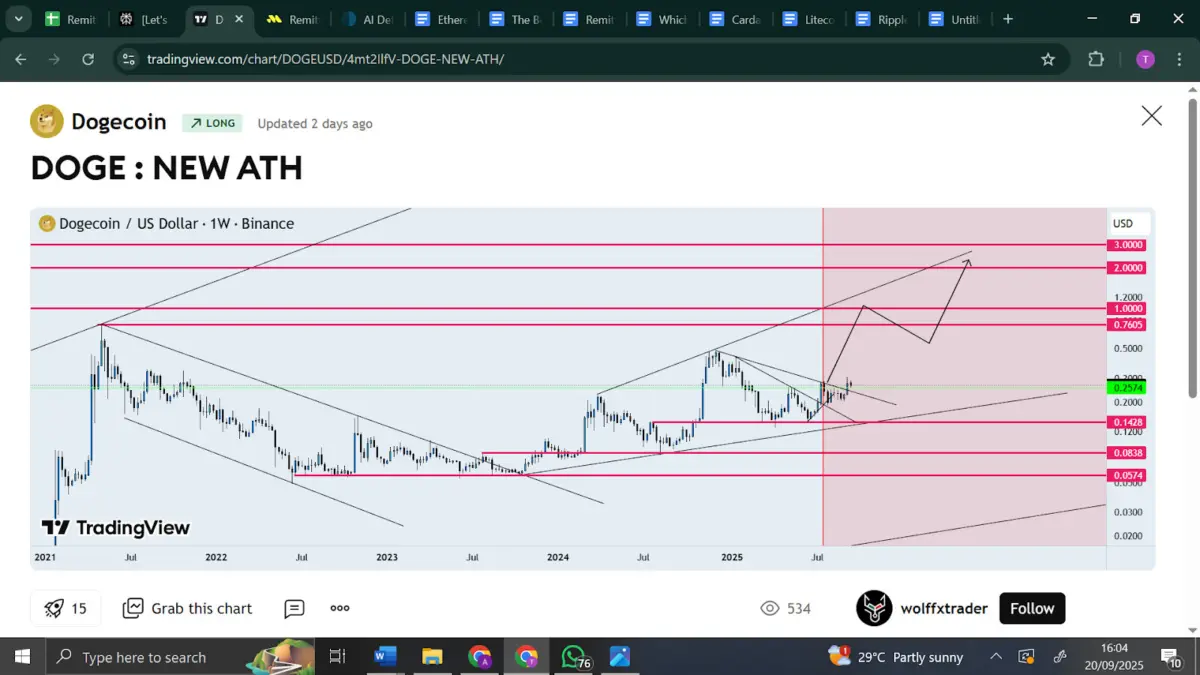The width and height of the screenshot is (1200, 675).
Task: Click the address bar URL
Action: tap(325, 59)
